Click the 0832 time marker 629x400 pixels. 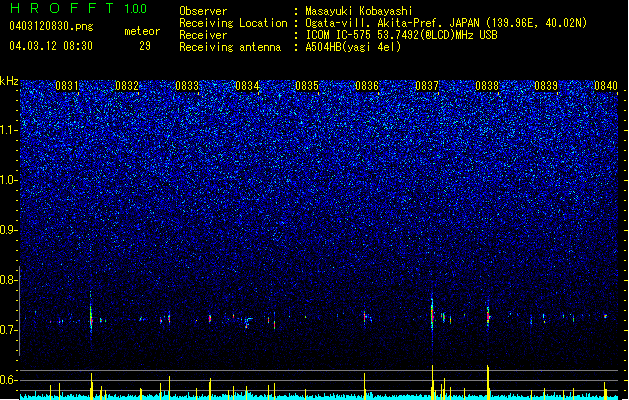click(x=127, y=86)
